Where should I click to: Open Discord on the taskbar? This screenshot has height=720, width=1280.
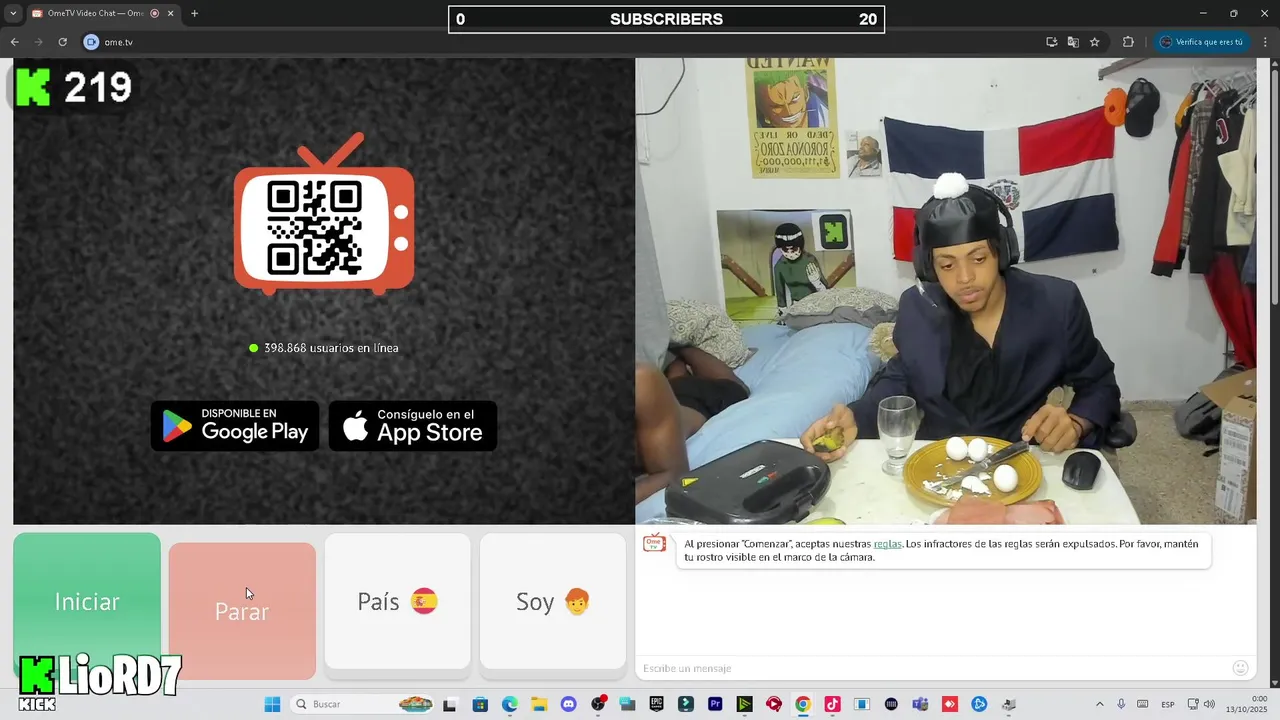click(568, 704)
